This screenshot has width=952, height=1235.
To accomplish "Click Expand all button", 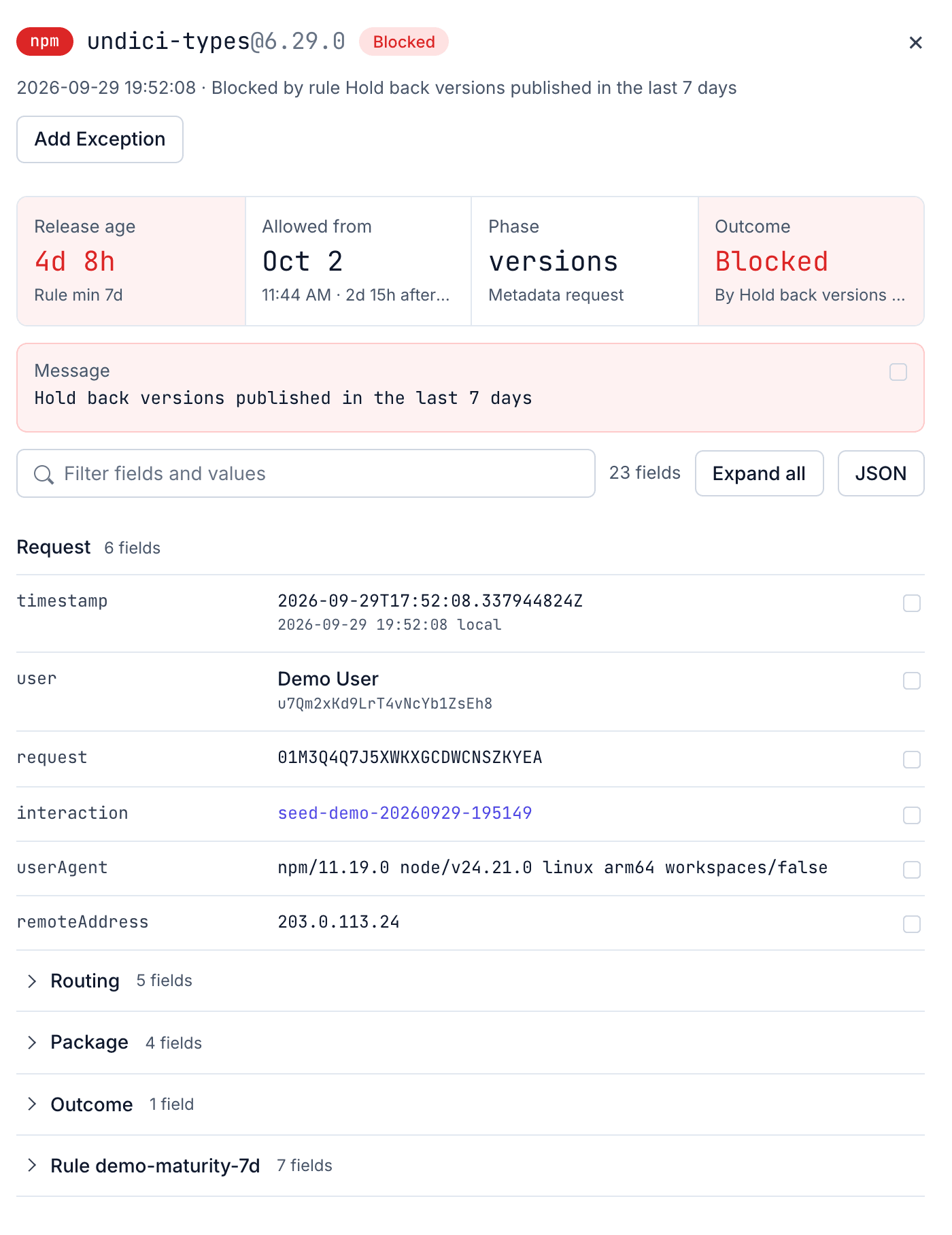I will 759,473.
